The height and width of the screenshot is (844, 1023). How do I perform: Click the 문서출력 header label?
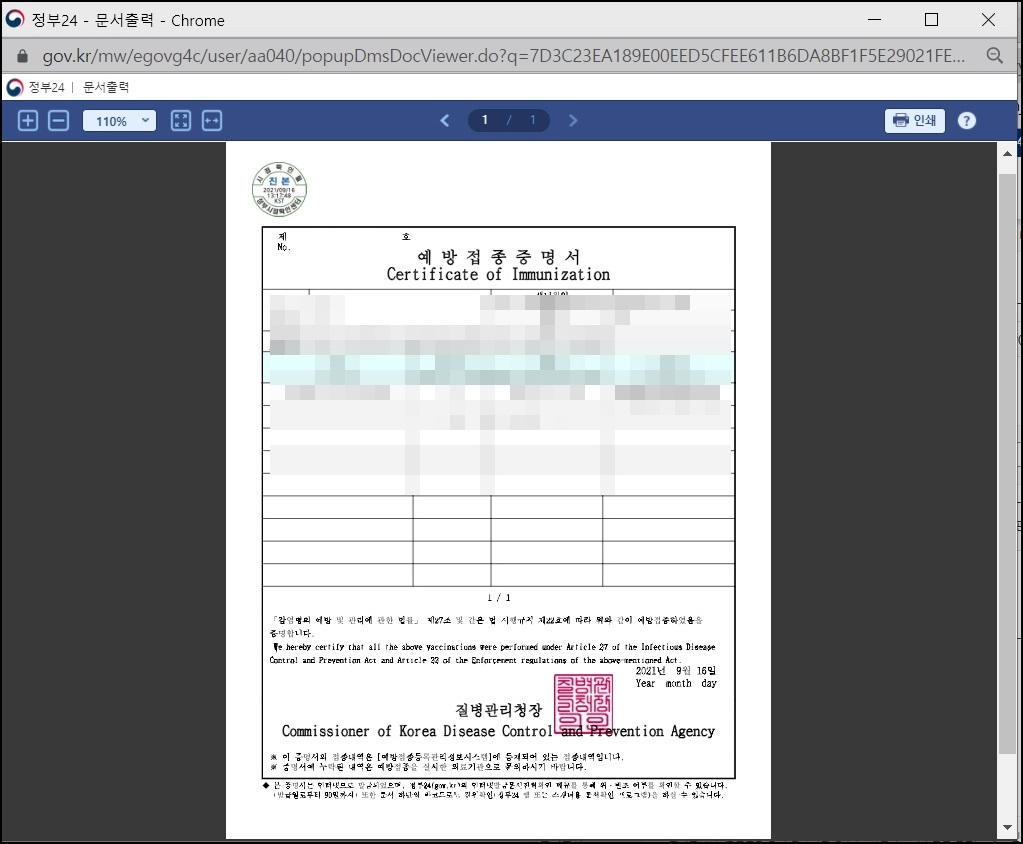(106, 87)
